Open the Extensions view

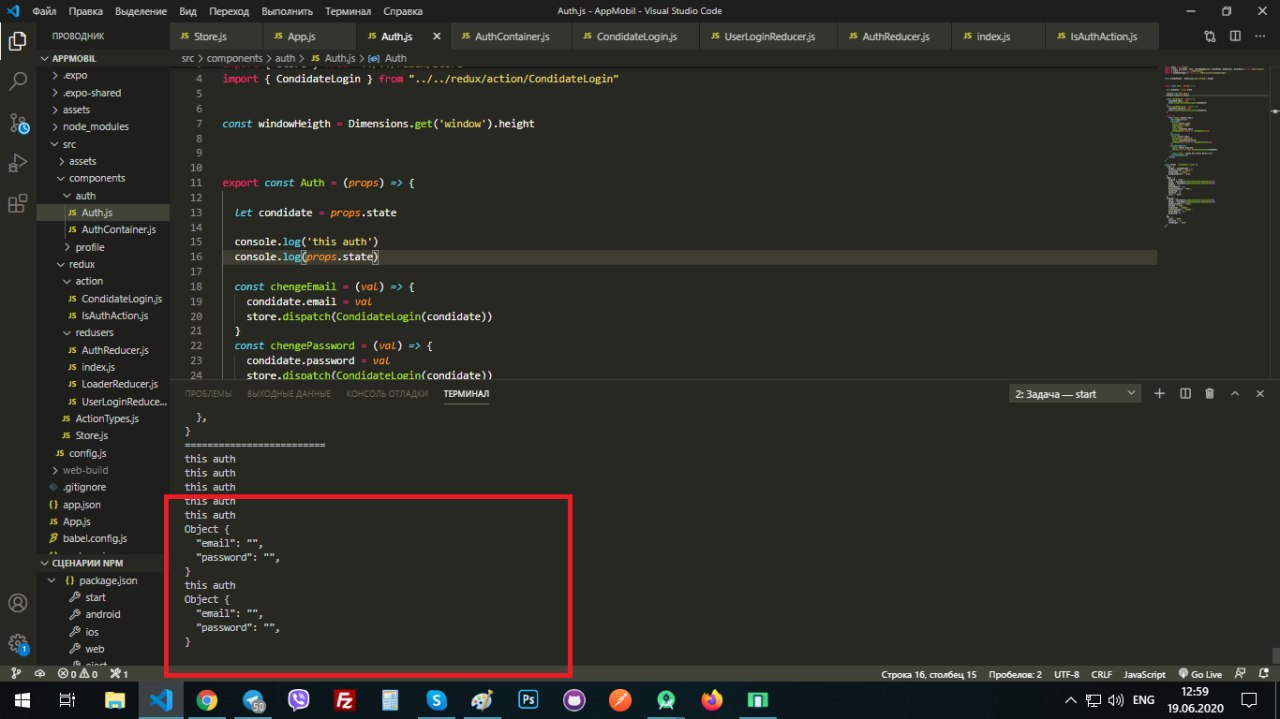click(18, 204)
